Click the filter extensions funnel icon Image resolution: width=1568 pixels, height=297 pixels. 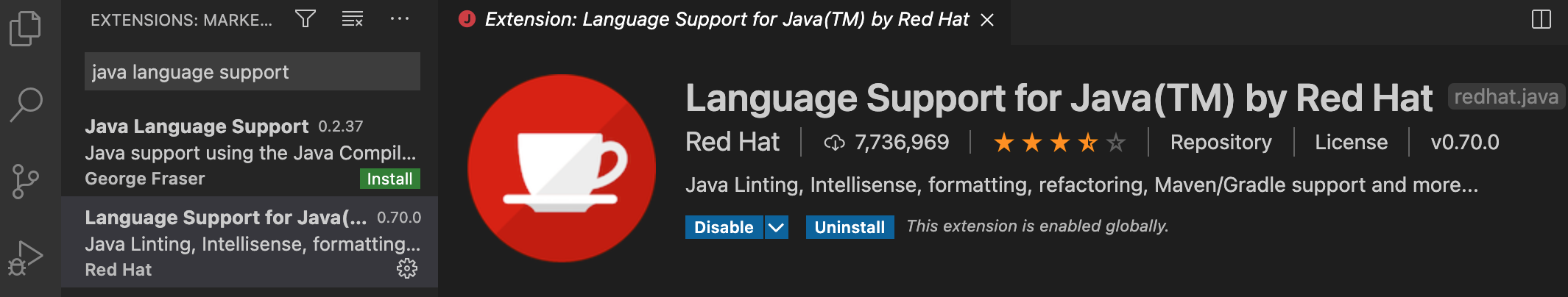(306, 19)
